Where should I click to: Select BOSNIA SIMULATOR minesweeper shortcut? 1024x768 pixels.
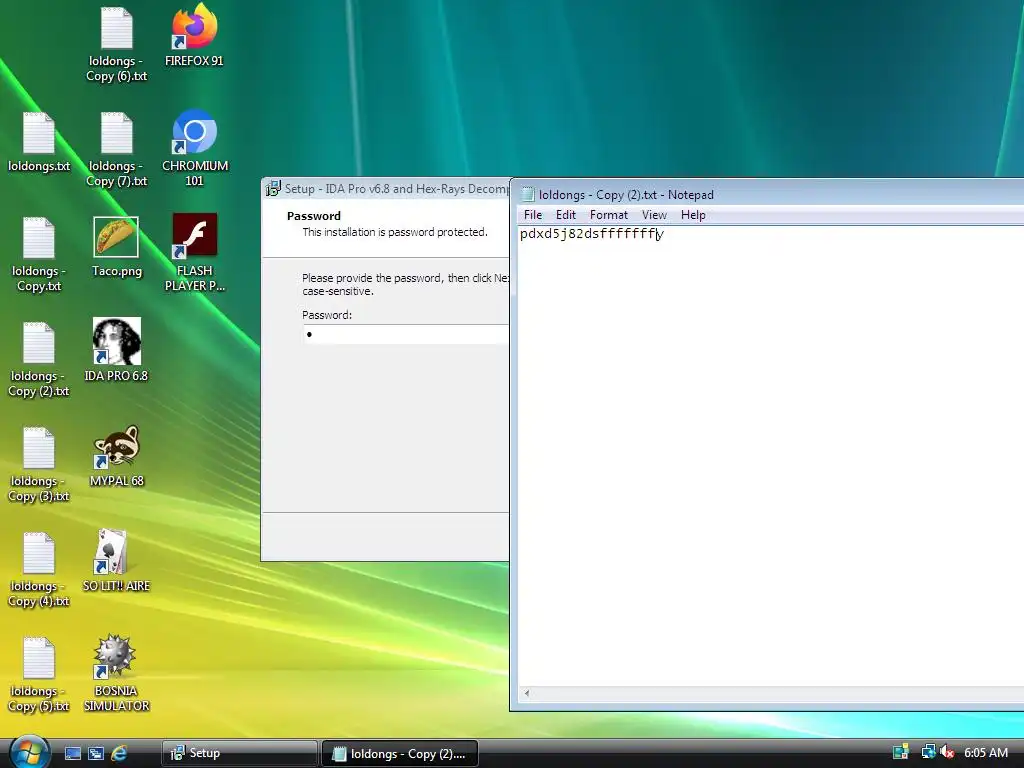pos(116,673)
